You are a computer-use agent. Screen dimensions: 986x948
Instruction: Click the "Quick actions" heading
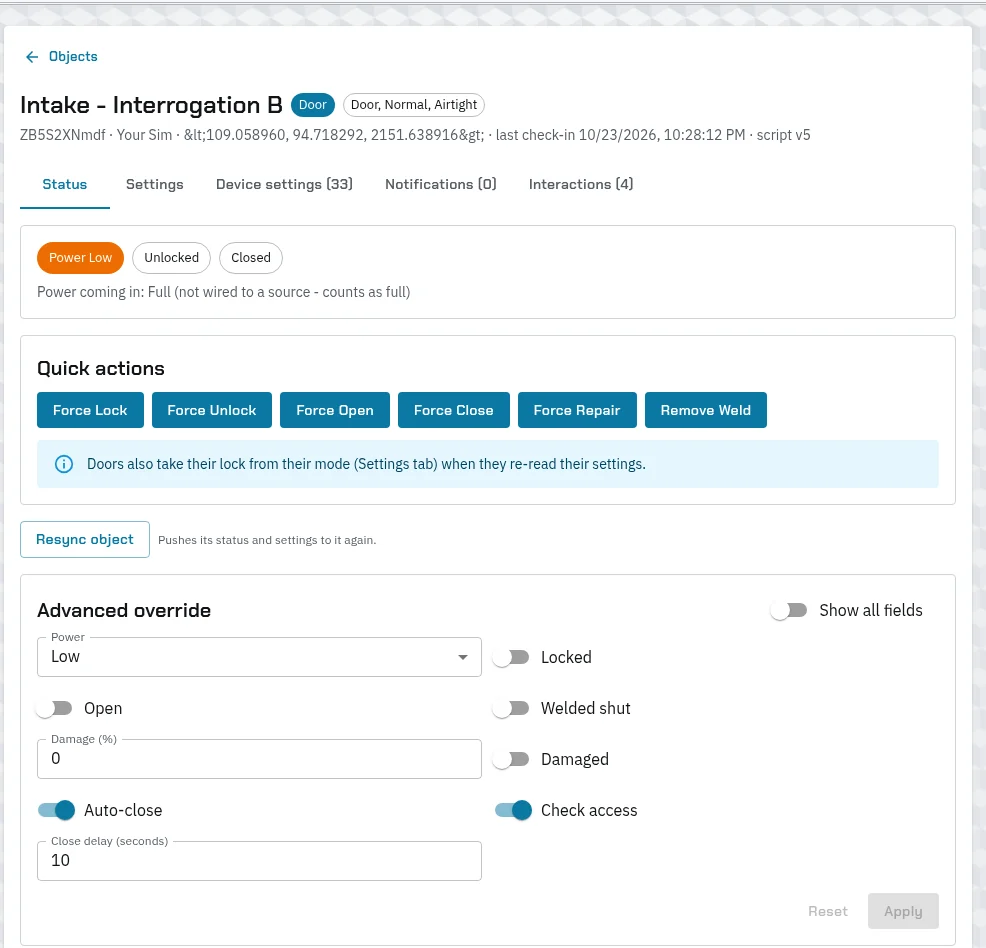(x=101, y=368)
